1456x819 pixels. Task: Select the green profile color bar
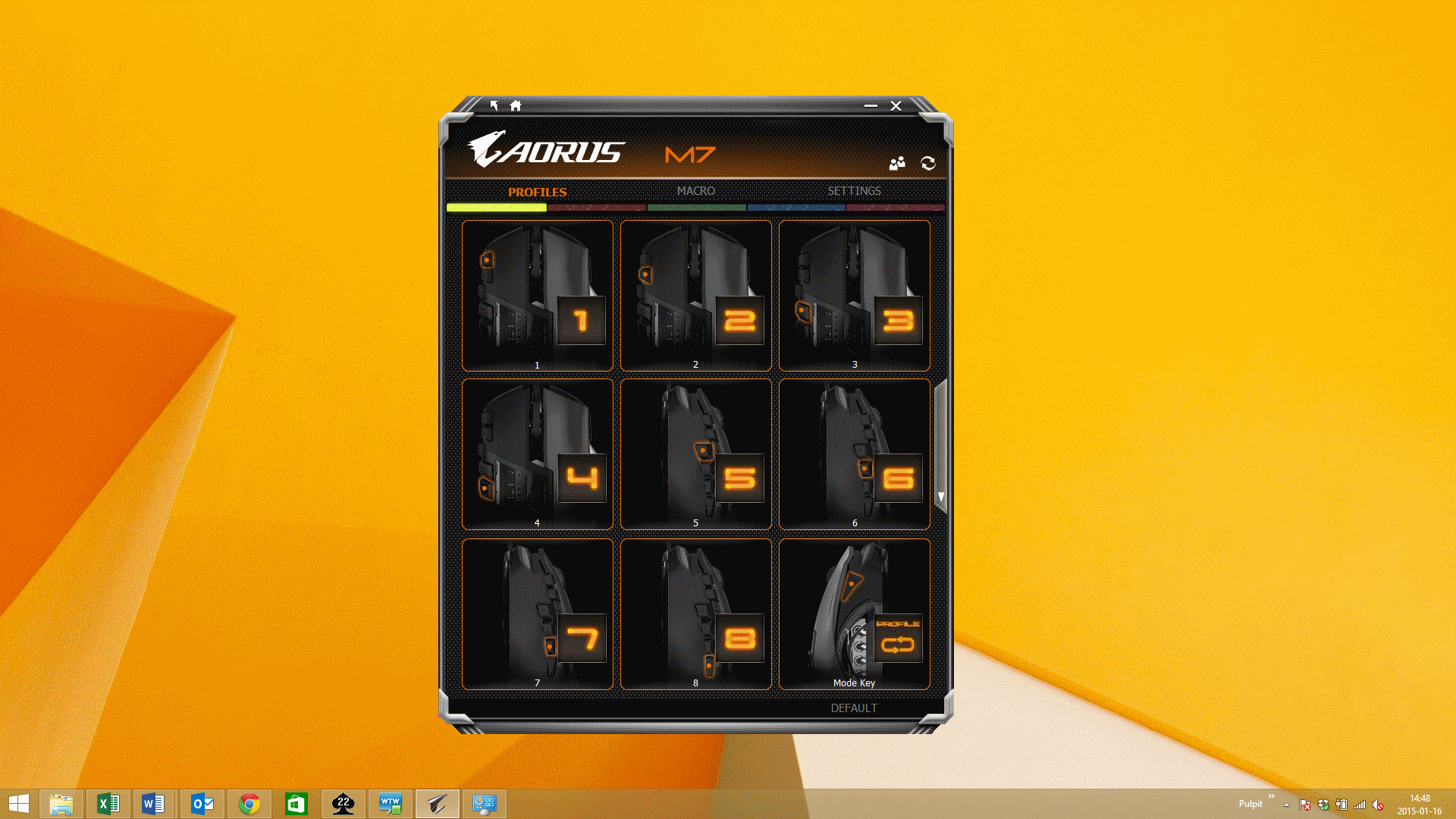pos(696,207)
